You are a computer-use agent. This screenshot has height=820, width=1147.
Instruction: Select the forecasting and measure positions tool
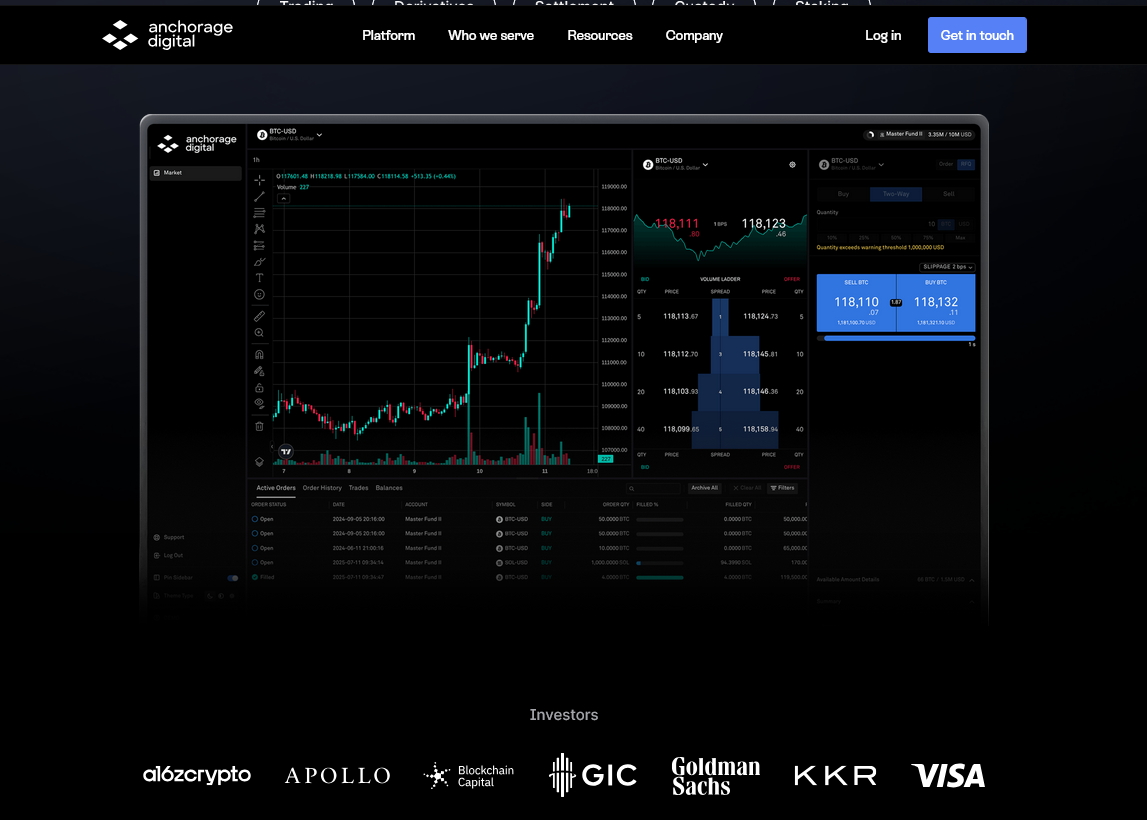pyautogui.click(x=259, y=246)
